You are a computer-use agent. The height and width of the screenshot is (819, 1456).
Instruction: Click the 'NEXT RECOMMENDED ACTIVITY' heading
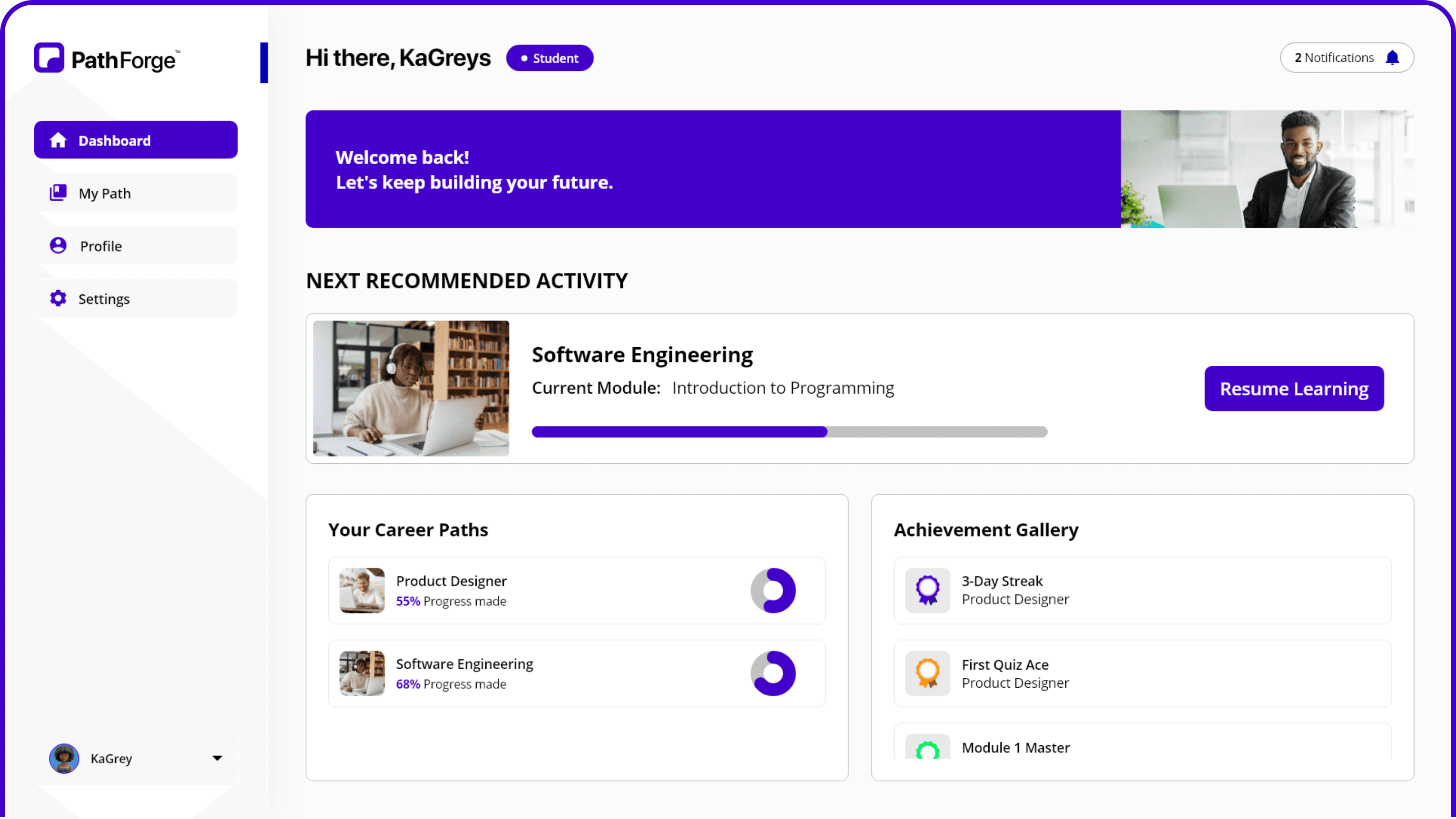[467, 281]
